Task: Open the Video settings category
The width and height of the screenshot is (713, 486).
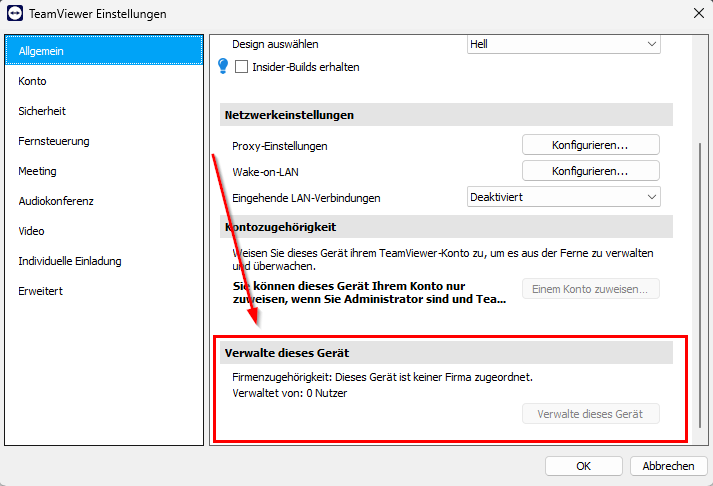Action: pos(104,231)
